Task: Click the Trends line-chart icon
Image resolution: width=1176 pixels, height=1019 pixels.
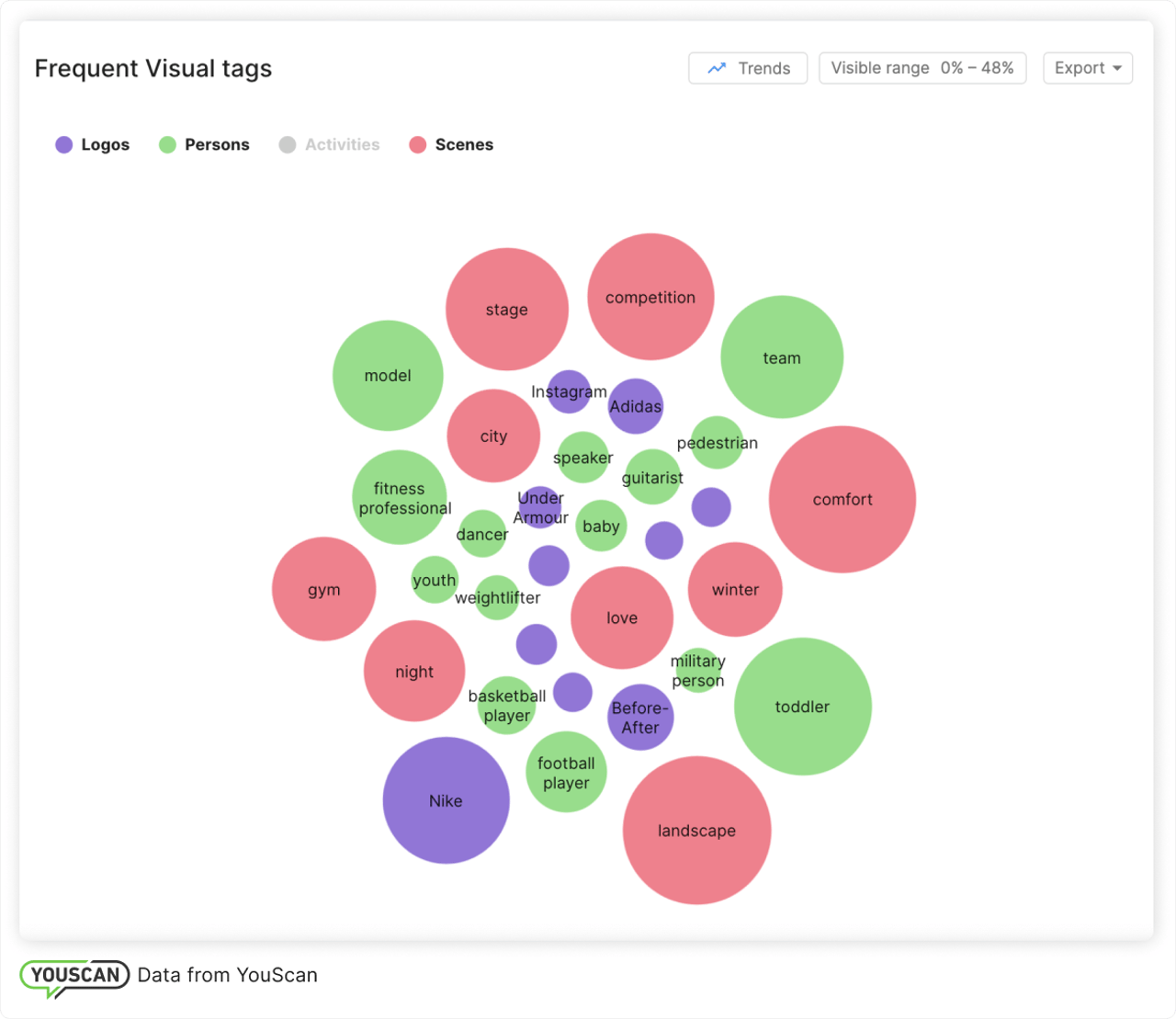Action: pos(716,68)
